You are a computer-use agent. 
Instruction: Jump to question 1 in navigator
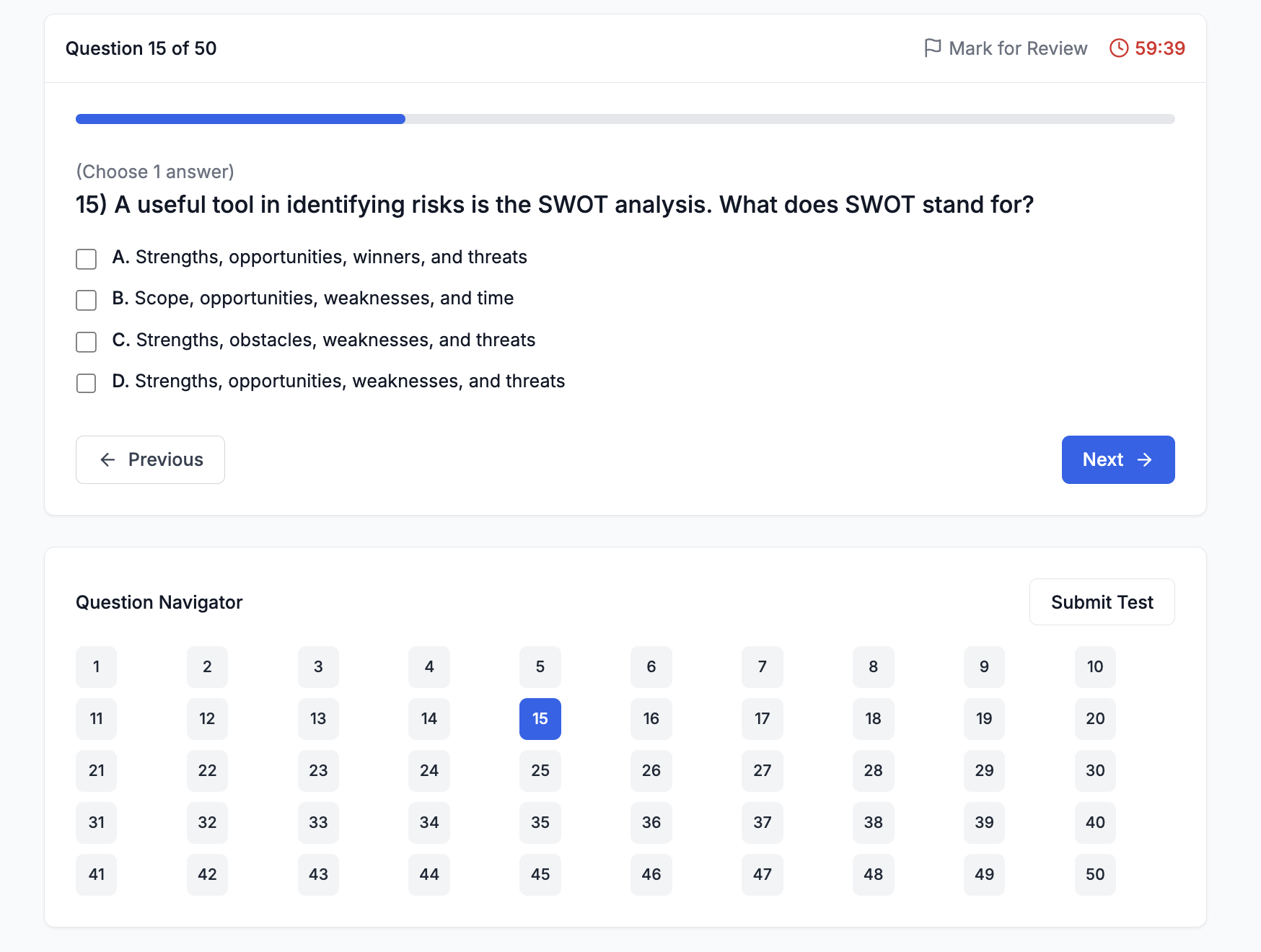pyautogui.click(x=96, y=667)
